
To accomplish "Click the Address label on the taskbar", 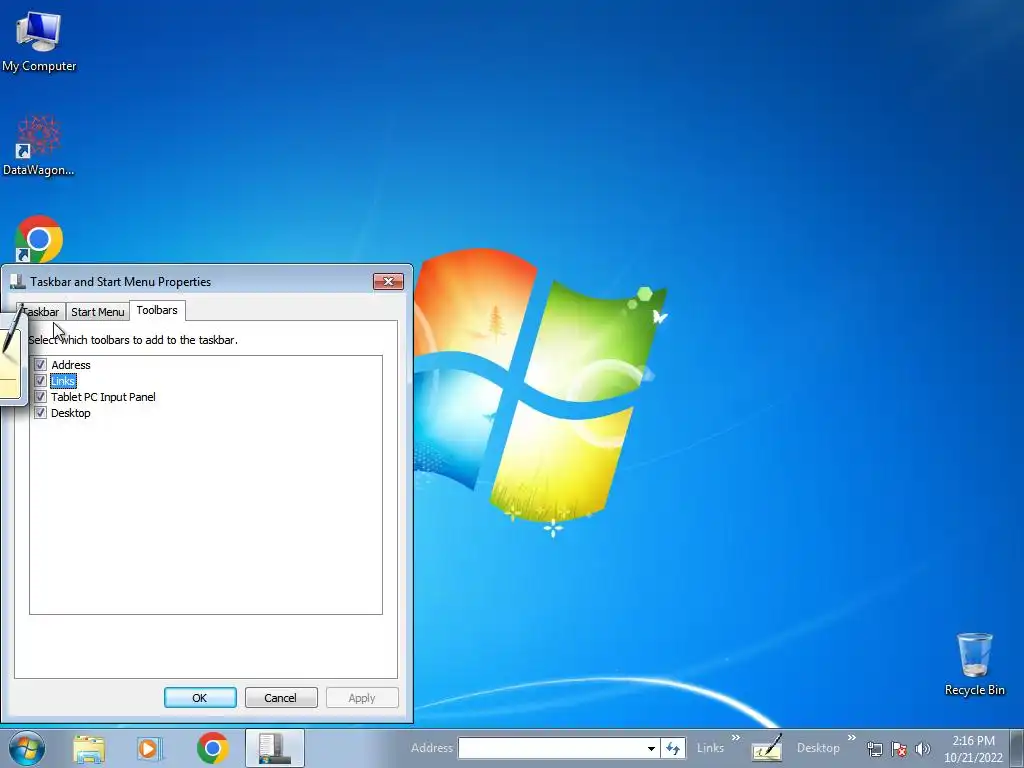I will point(432,748).
